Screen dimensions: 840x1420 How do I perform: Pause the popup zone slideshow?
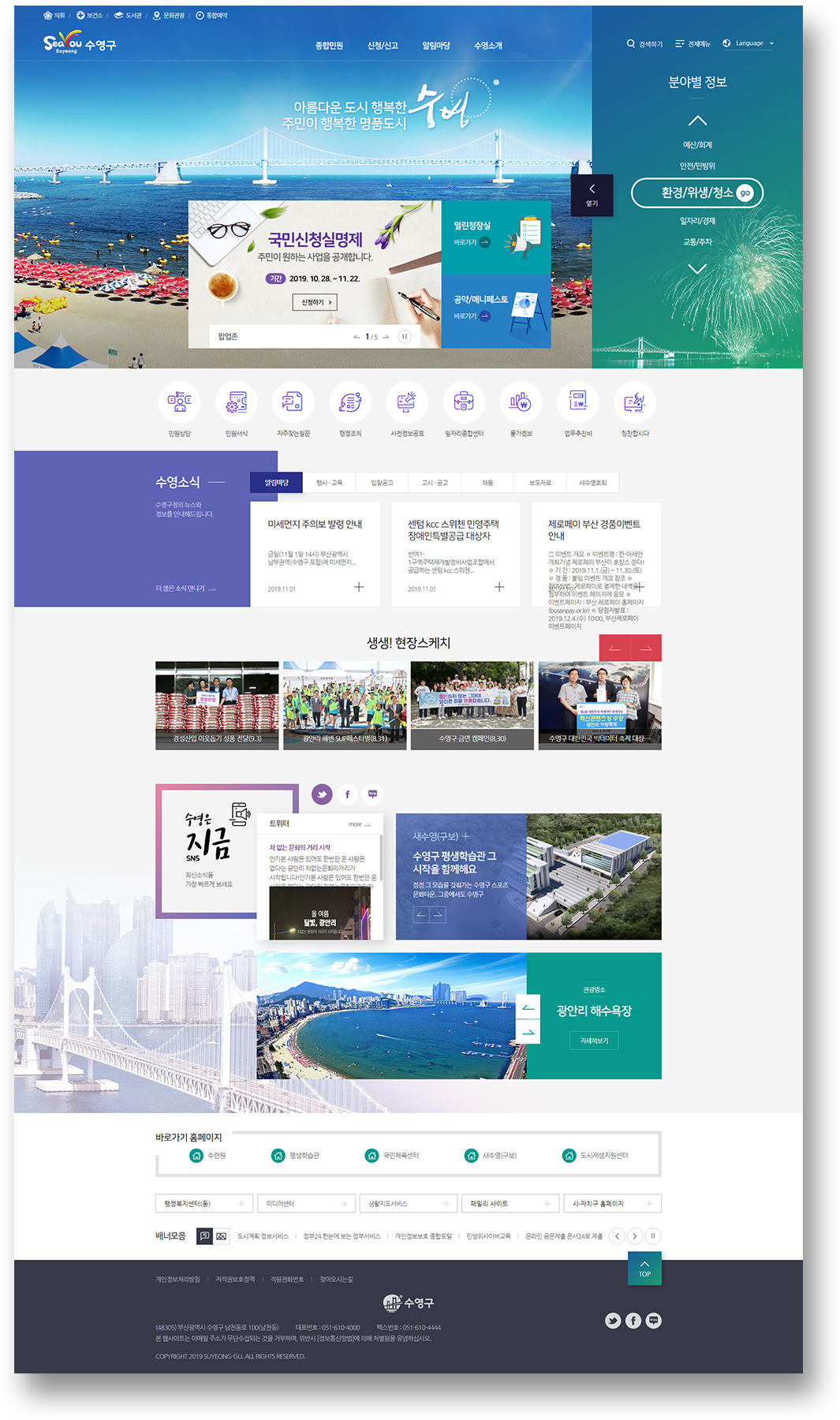click(x=405, y=336)
